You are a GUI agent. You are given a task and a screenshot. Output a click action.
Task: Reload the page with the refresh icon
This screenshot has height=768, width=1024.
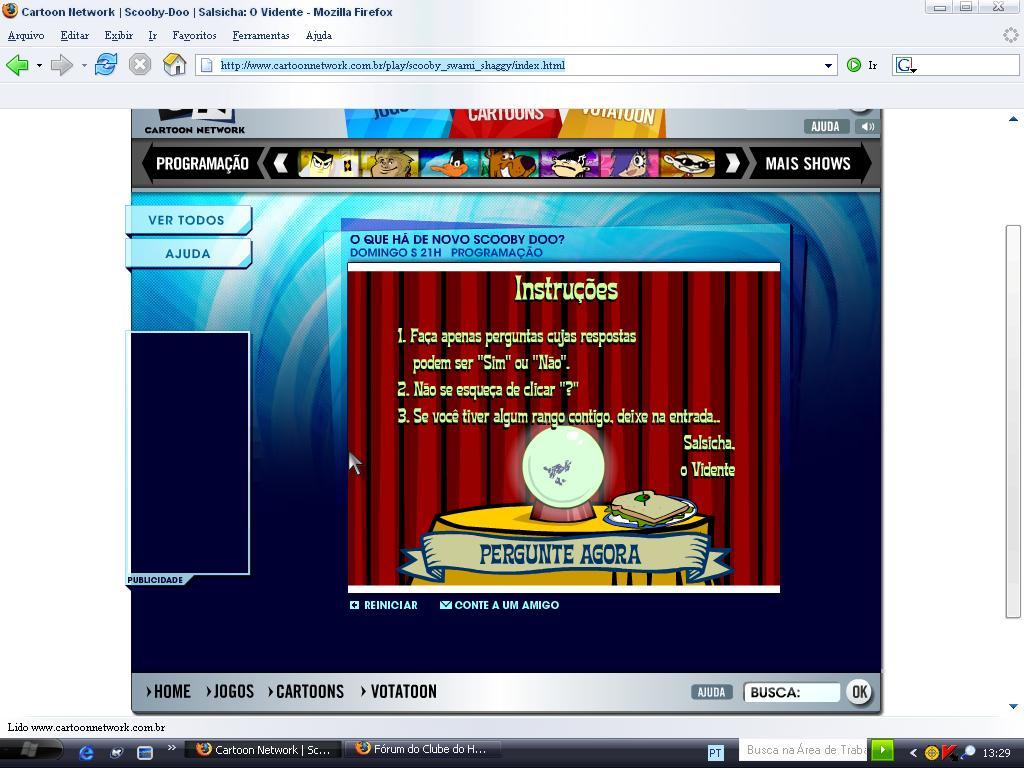[106, 65]
